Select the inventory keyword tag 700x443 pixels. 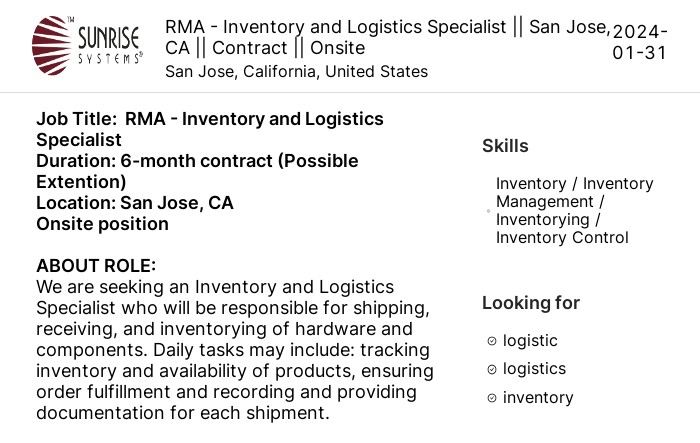[x=538, y=397]
